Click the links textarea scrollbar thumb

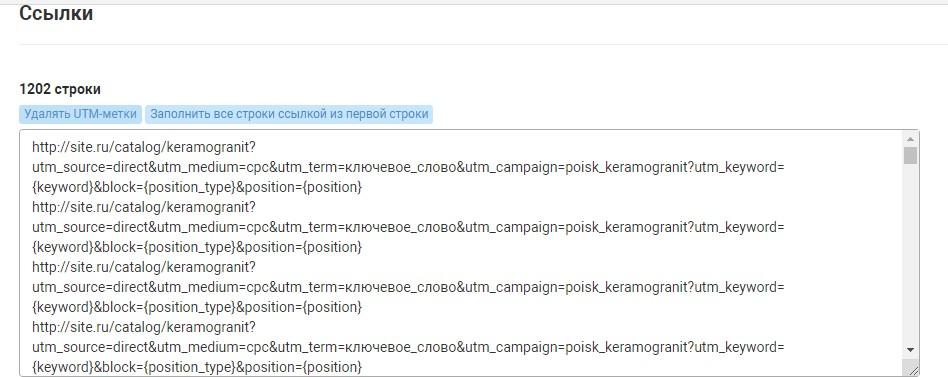pyautogui.click(x=910, y=155)
